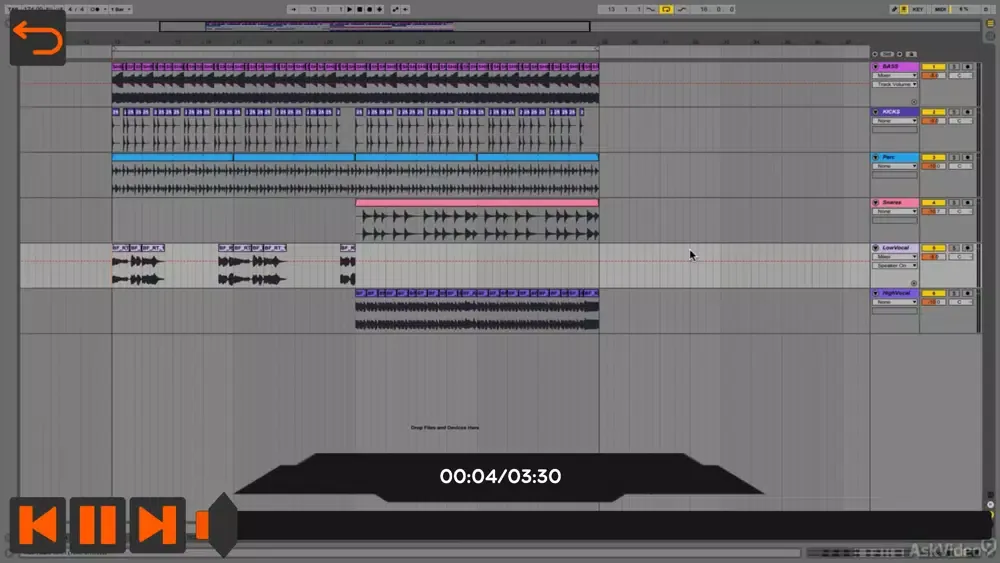Open Perc track None device chooser

coord(895,166)
